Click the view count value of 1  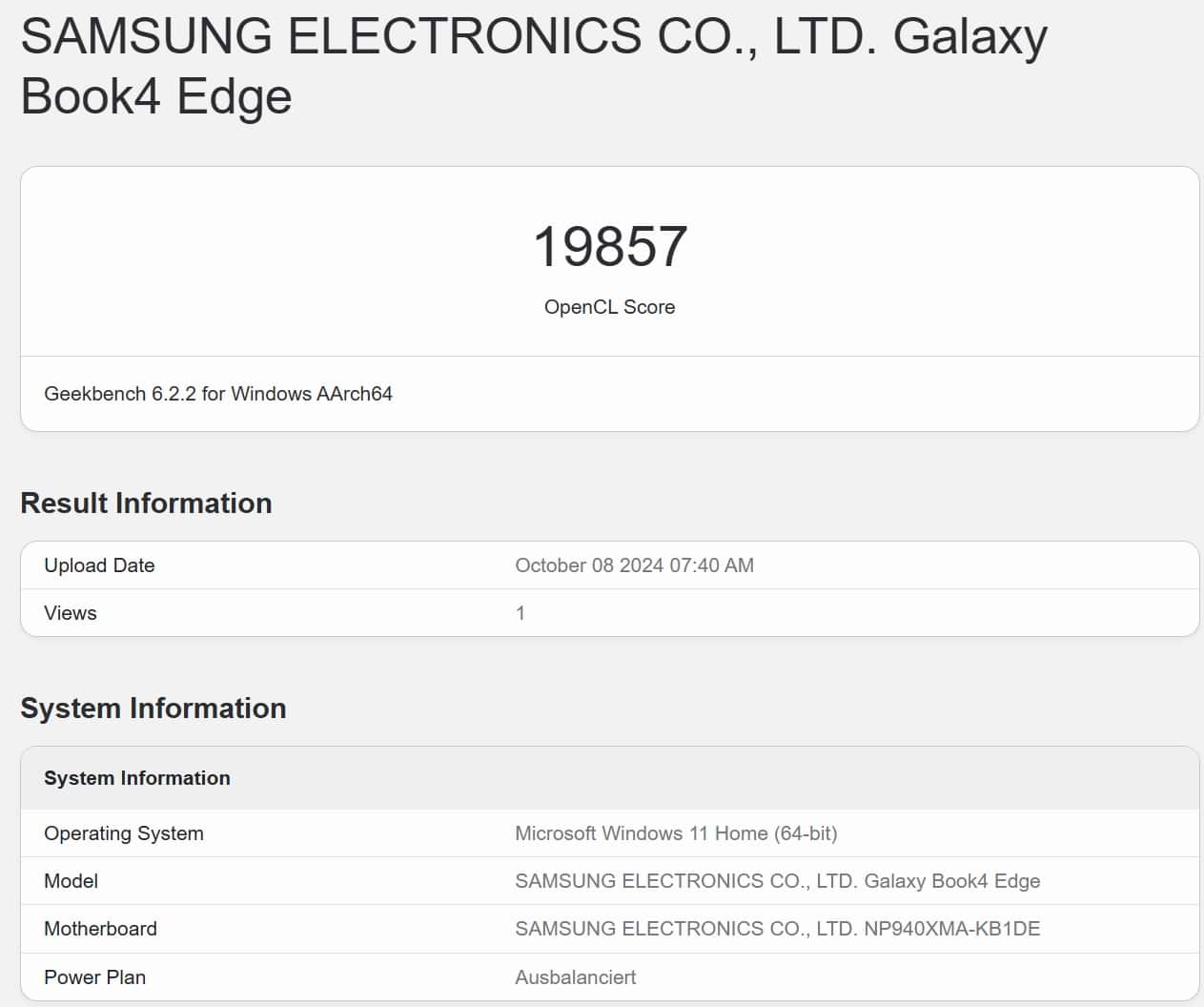click(x=520, y=613)
